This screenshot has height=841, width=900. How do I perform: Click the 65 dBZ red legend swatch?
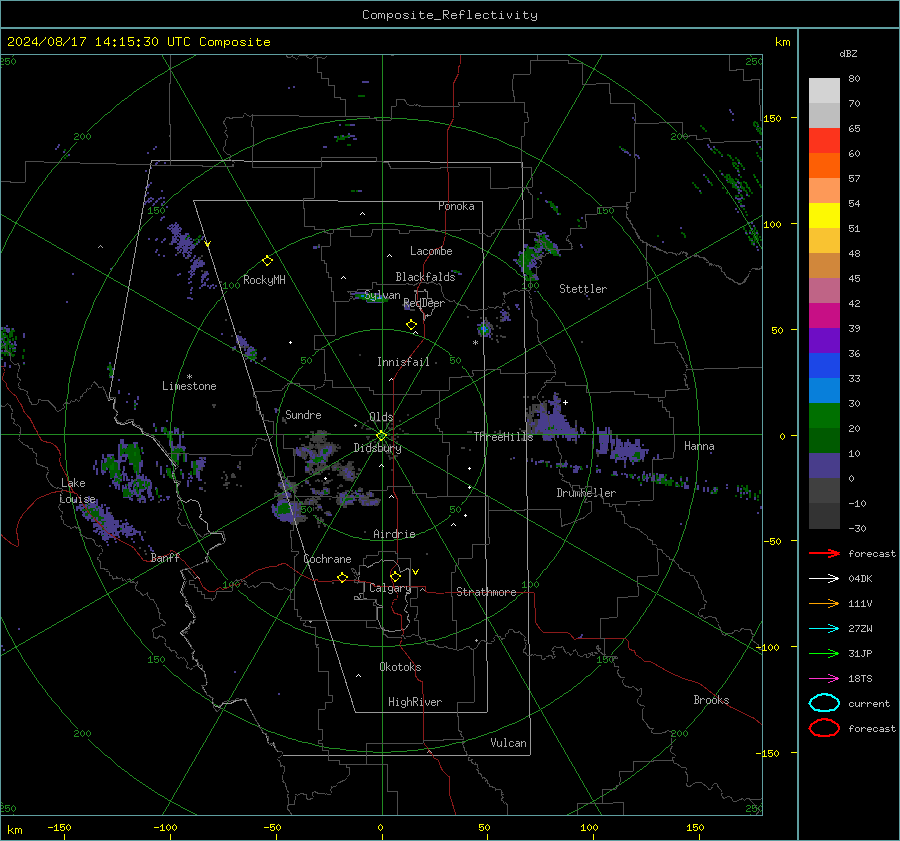[x=824, y=140]
